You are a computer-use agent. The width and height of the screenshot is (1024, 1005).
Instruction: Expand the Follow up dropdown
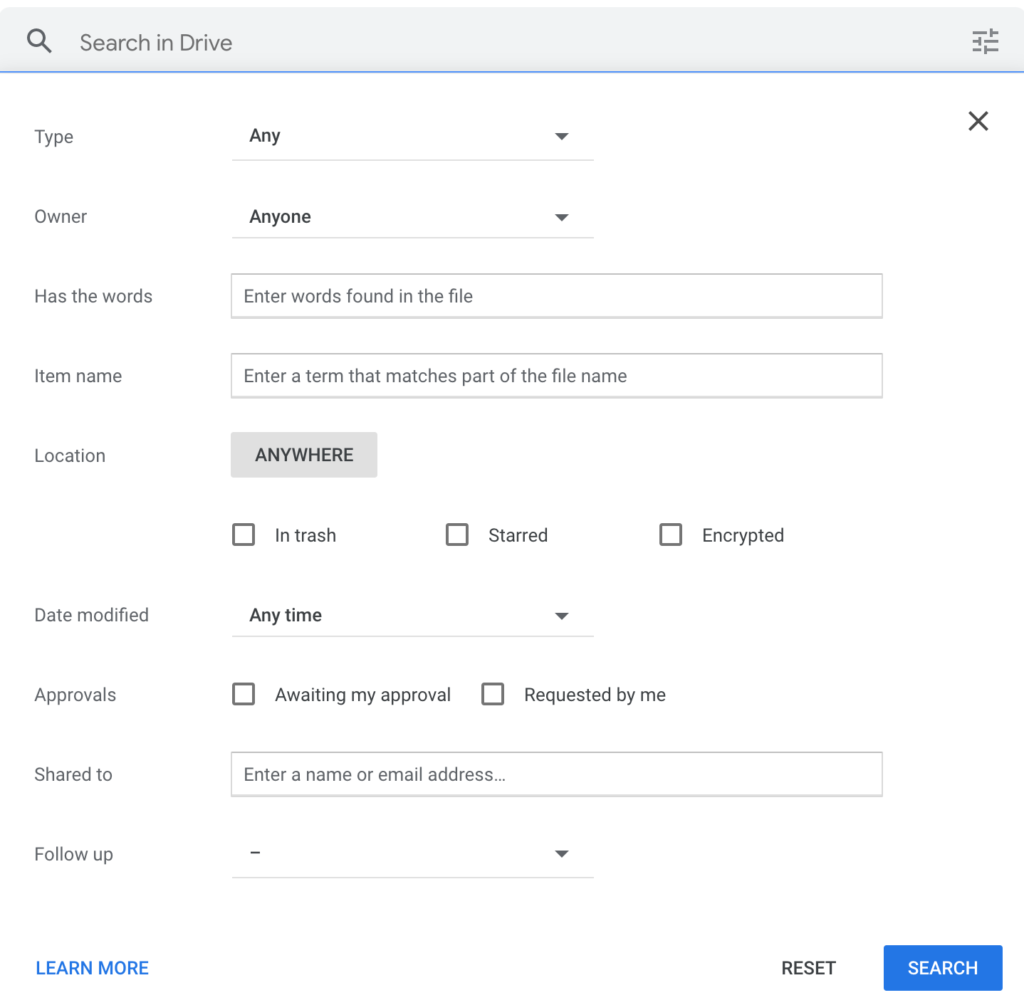point(412,854)
